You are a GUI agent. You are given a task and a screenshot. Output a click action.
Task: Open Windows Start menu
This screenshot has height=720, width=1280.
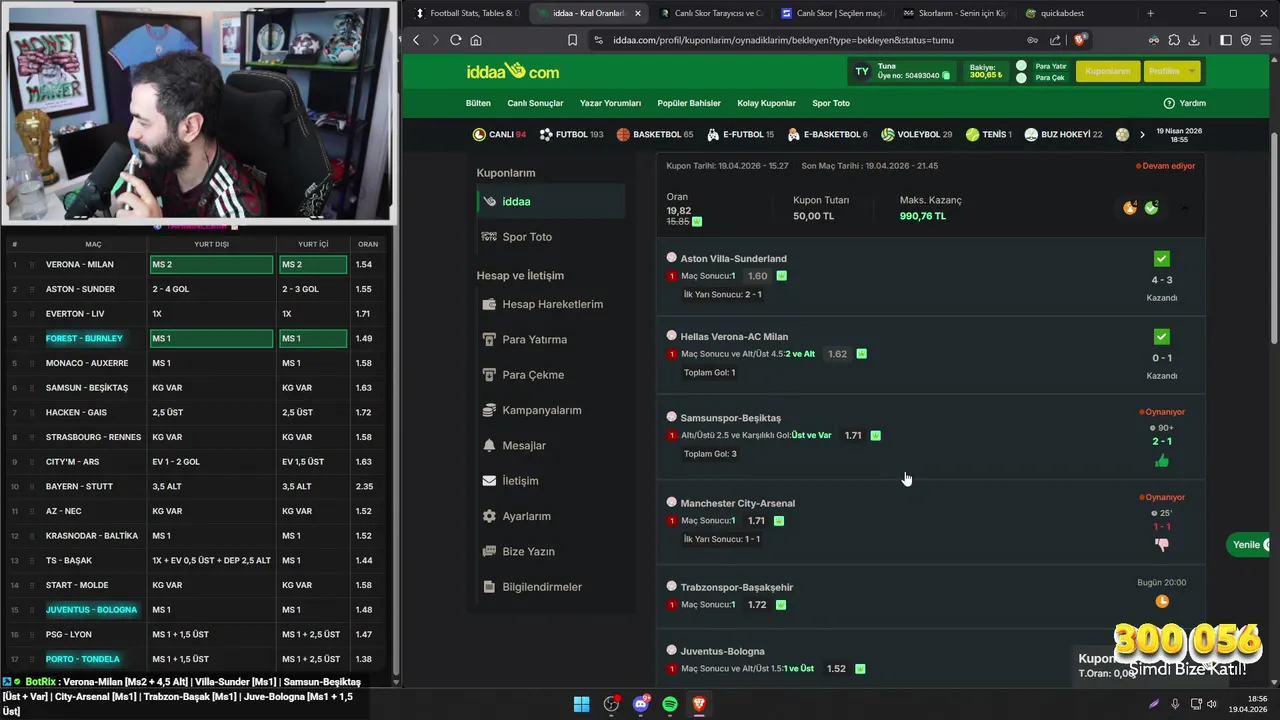581,704
